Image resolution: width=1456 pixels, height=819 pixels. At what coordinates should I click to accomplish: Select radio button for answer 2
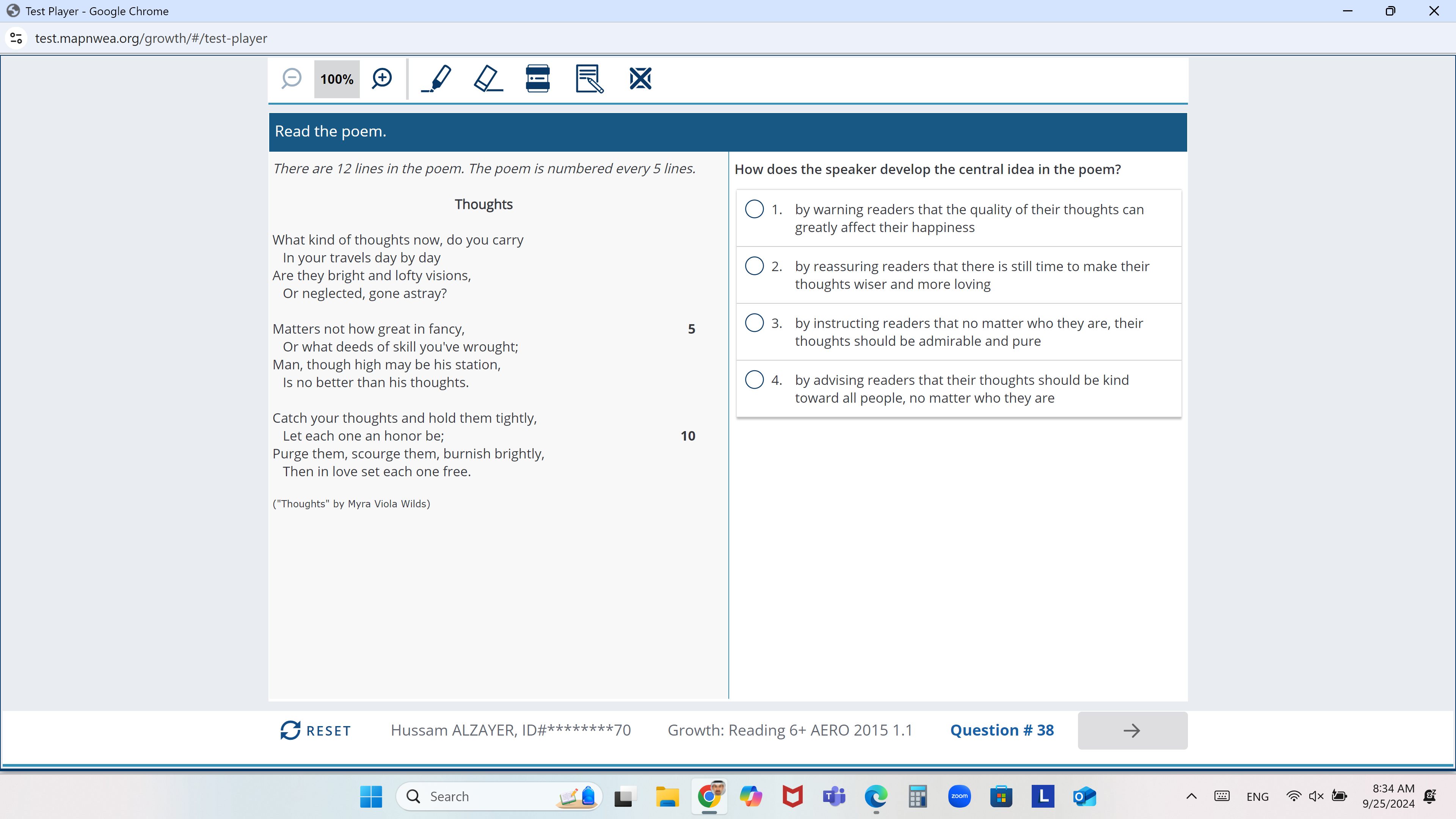[754, 265]
